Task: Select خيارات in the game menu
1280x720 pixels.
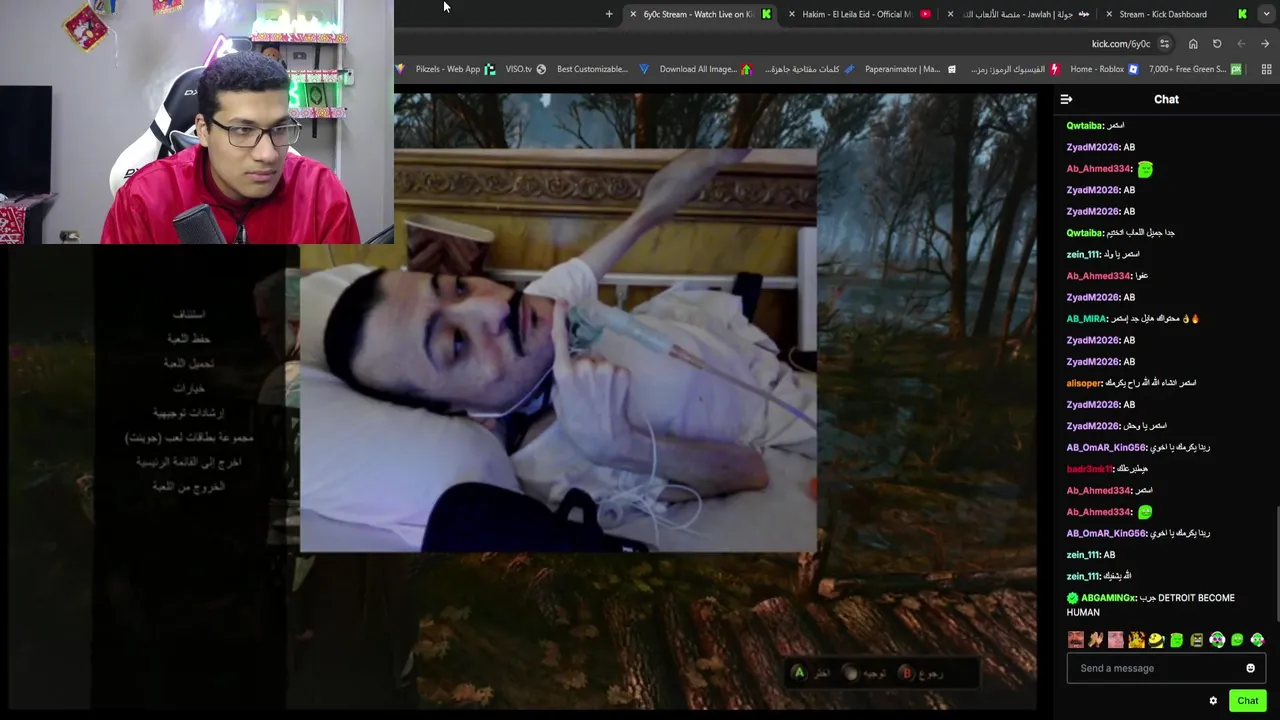Action: tap(188, 388)
